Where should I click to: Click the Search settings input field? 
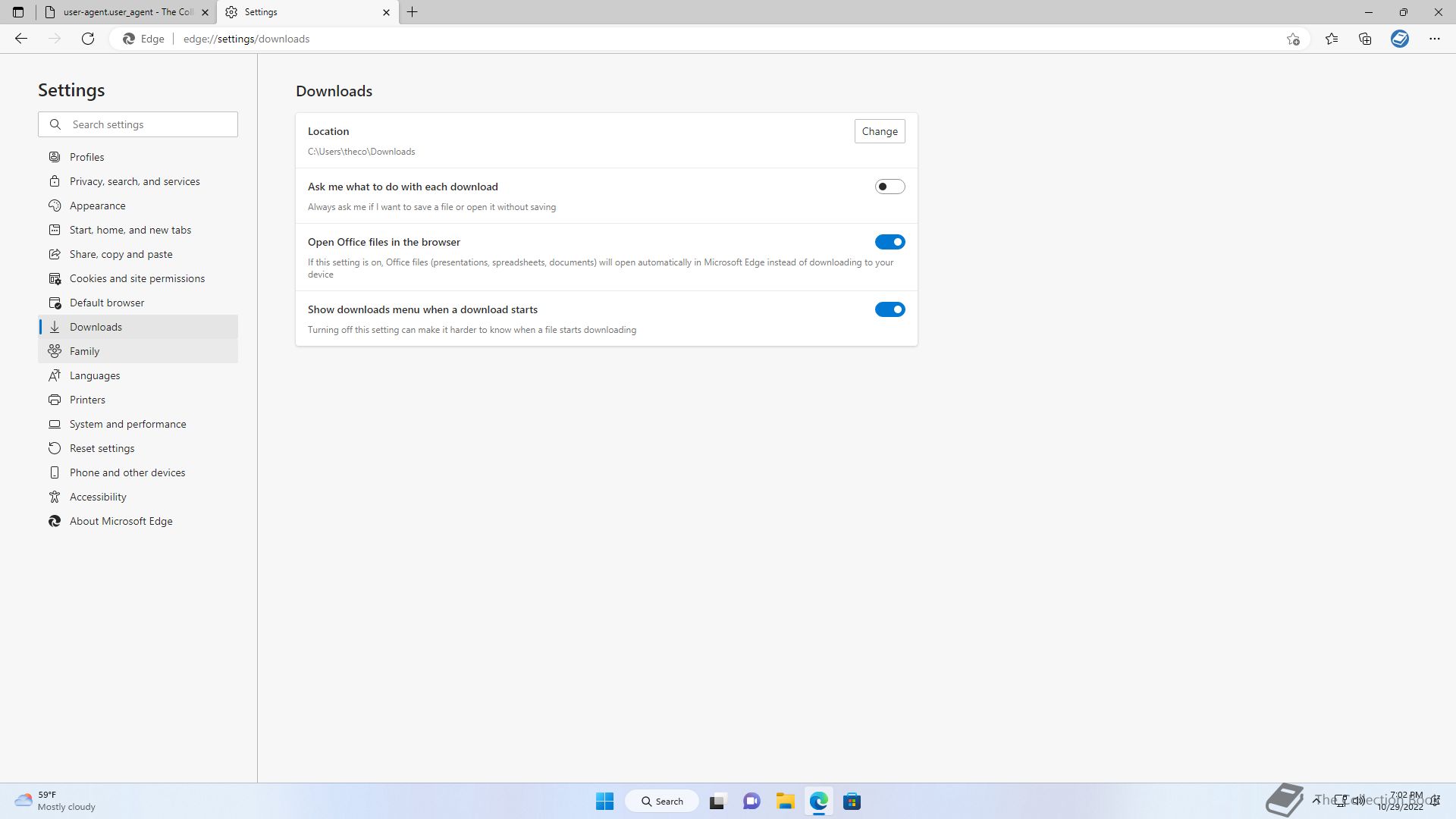click(148, 124)
